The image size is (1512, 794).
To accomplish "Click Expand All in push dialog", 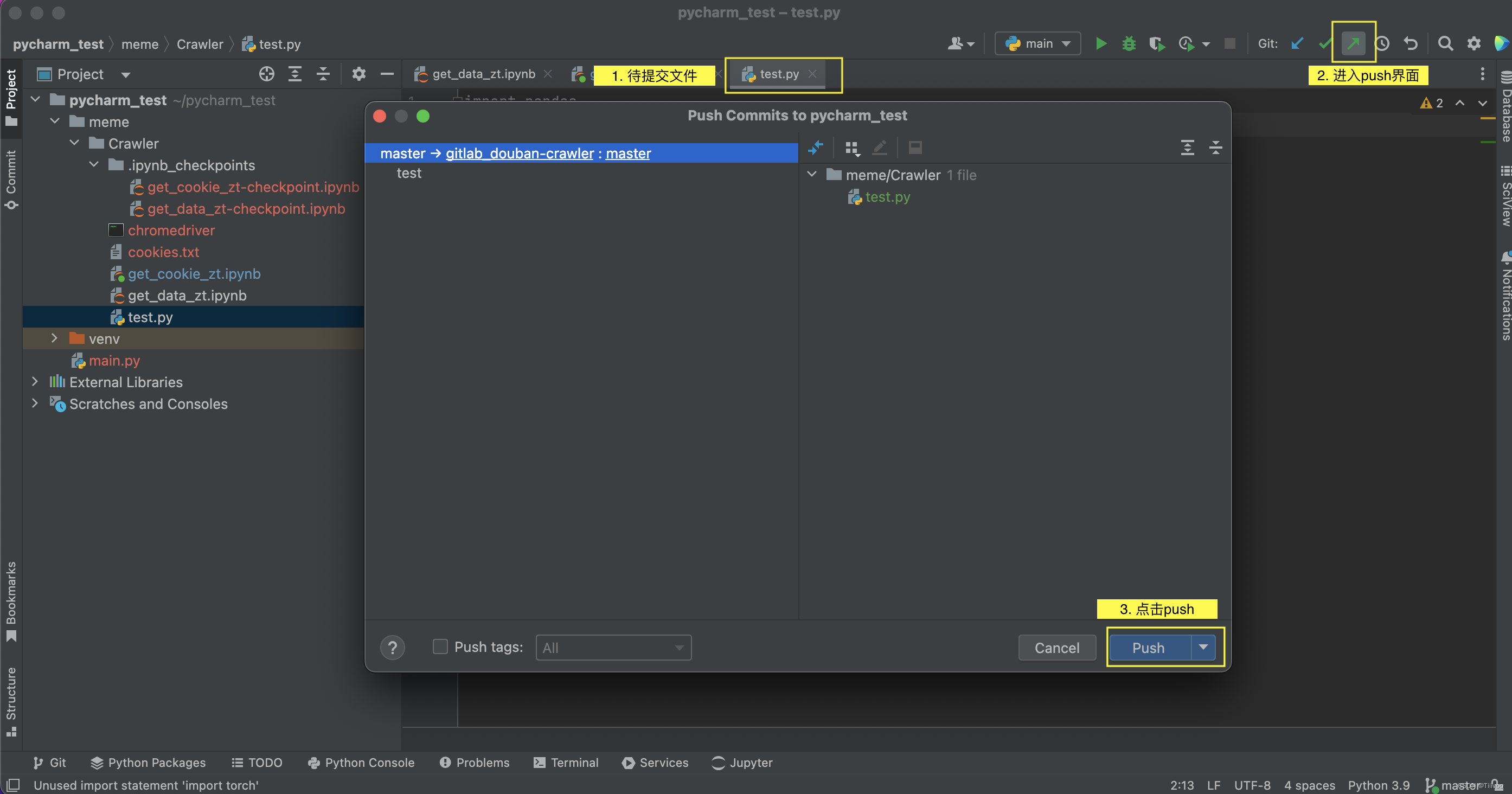I will [x=1187, y=148].
